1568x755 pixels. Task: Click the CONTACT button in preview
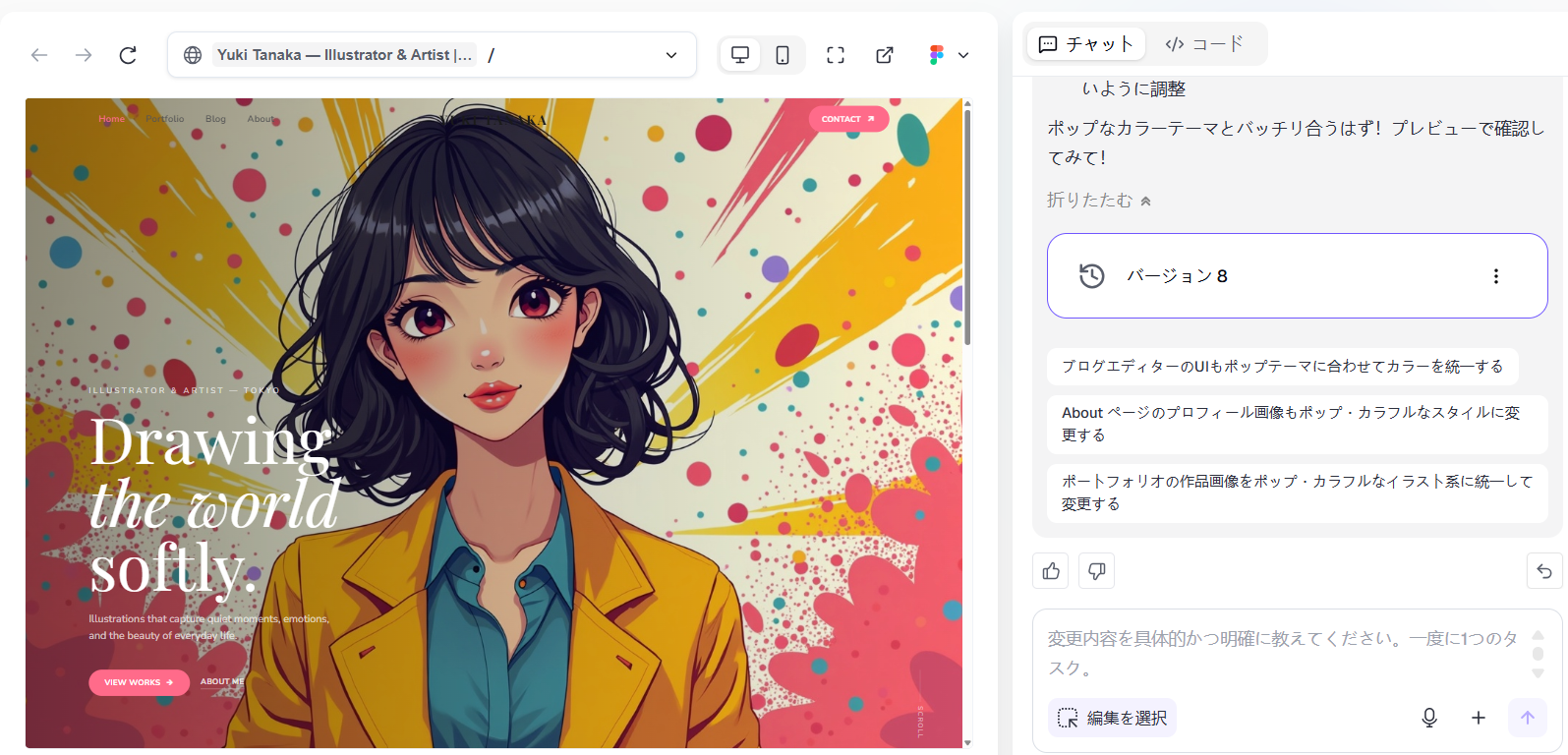tap(848, 119)
